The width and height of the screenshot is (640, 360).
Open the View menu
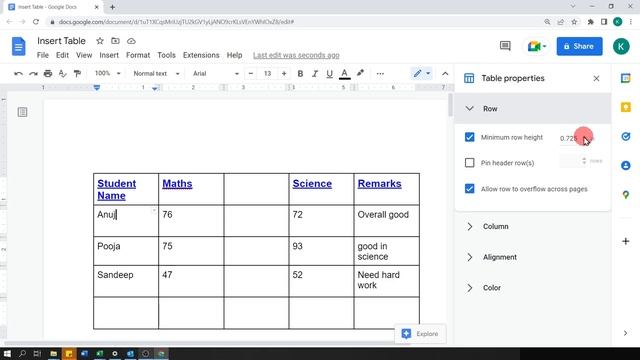[x=84, y=55]
